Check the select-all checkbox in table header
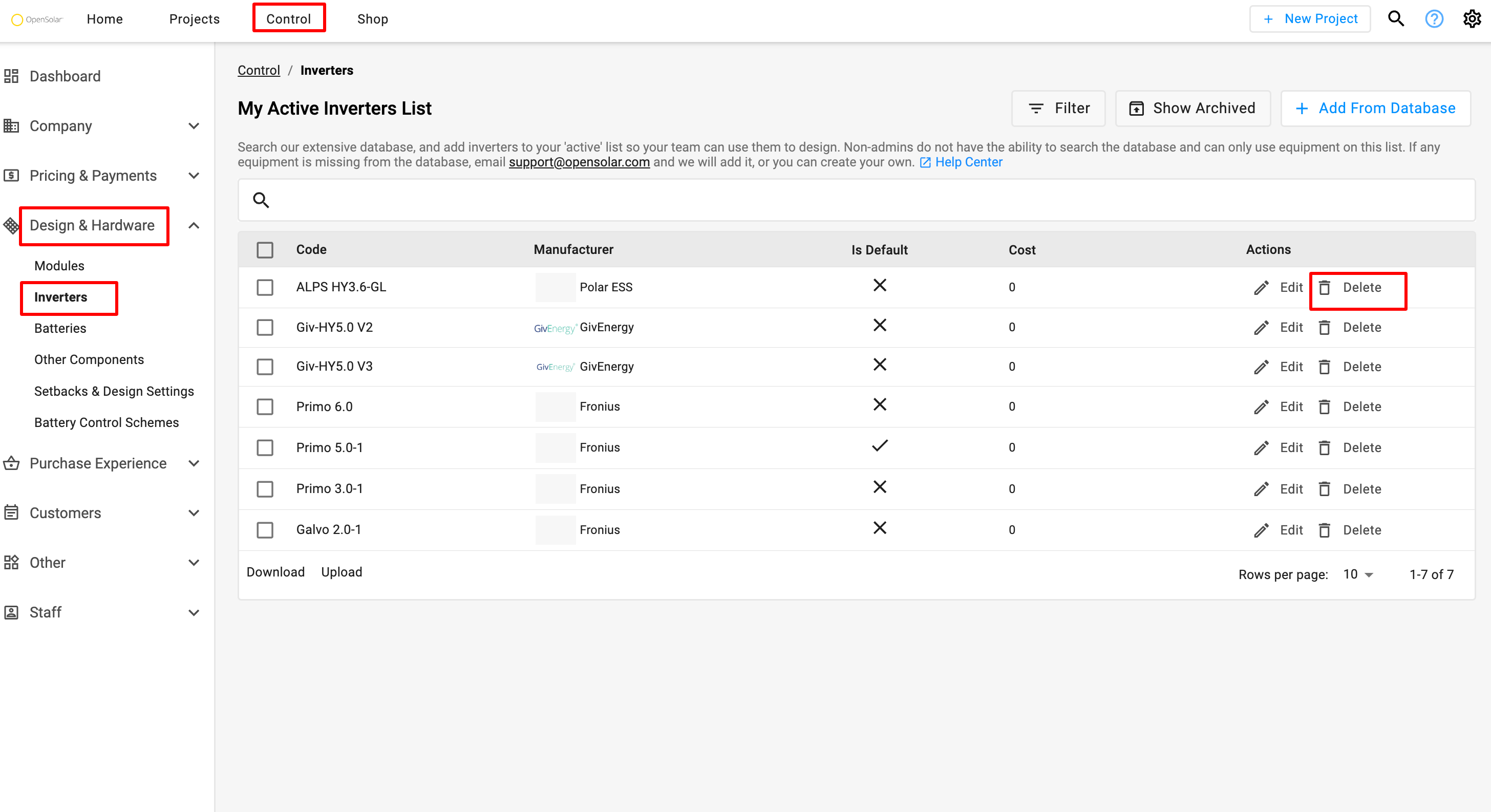1491x812 pixels. coord(265,250)
